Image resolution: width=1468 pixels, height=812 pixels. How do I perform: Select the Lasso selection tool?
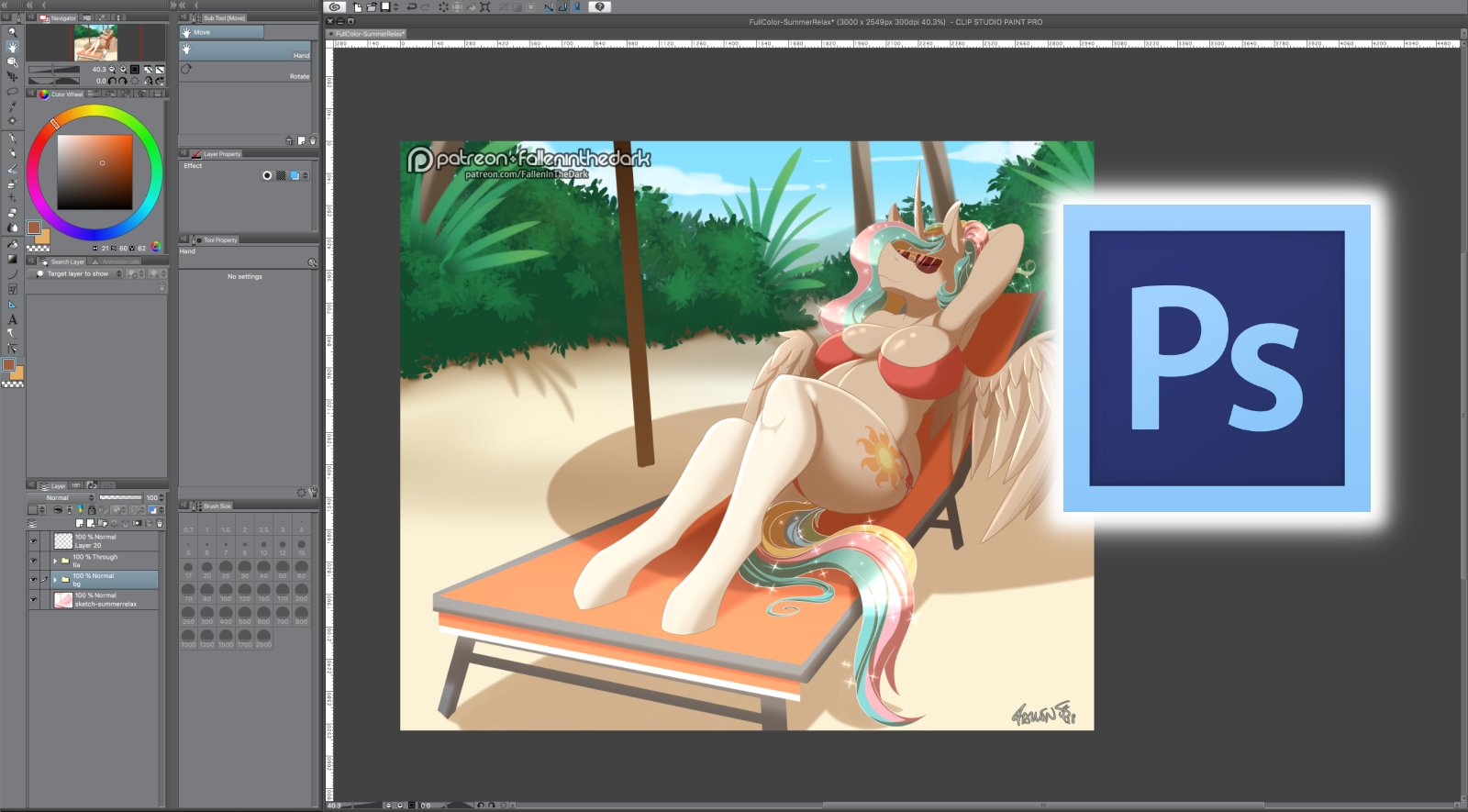coord(12,92)
